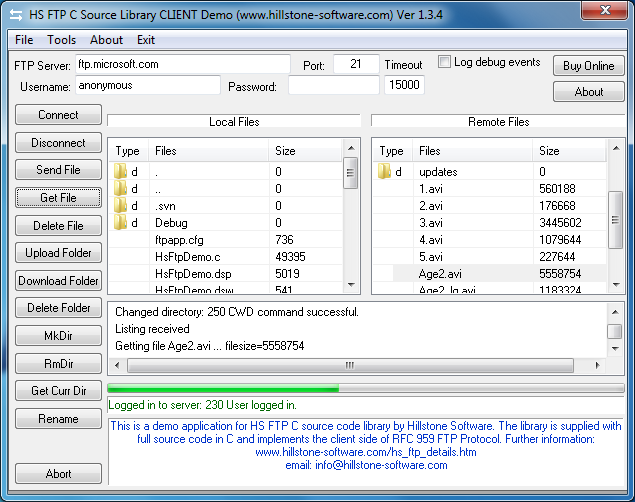Click the Rename button
Image resolution: width=635 pixels, height=502 pixels.
(58, 419)
